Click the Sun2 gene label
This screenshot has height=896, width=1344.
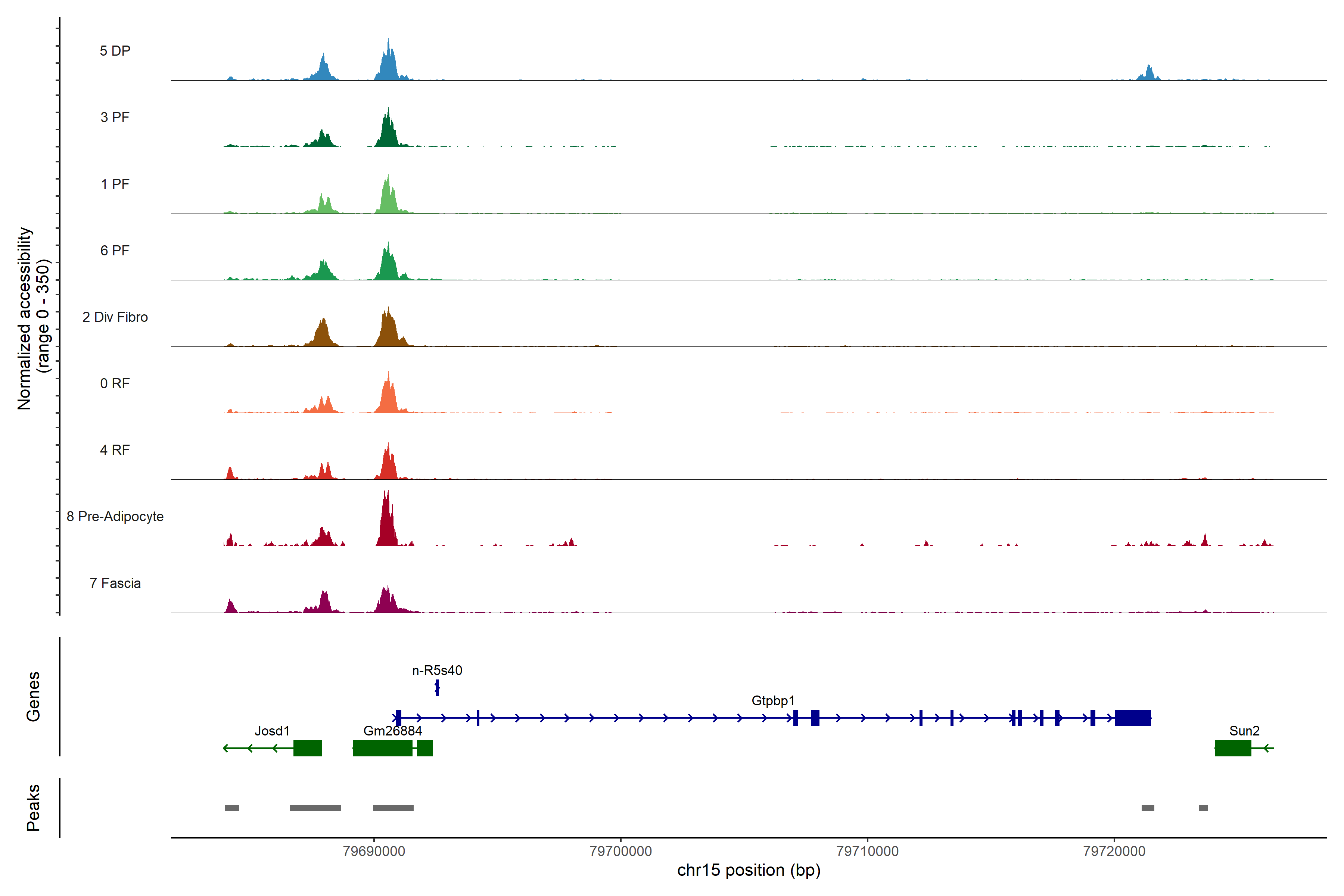[x=1244, y=731]
